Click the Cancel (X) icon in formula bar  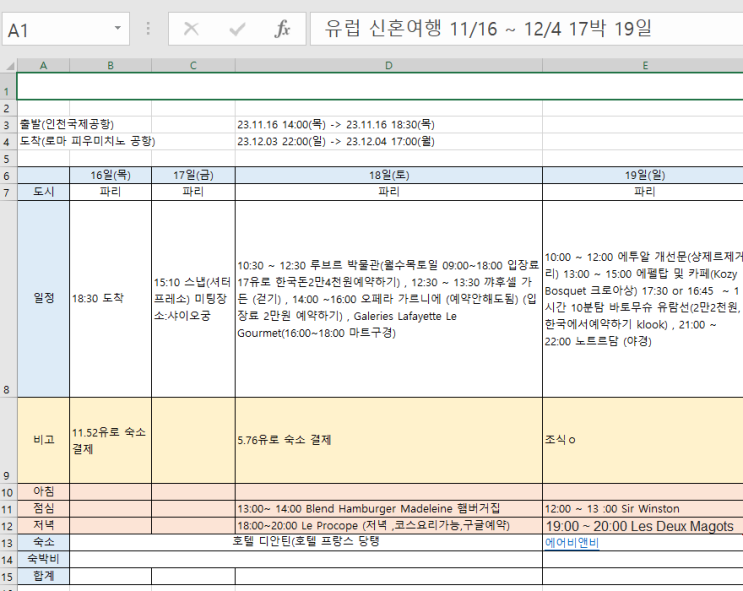pos(191,29)
